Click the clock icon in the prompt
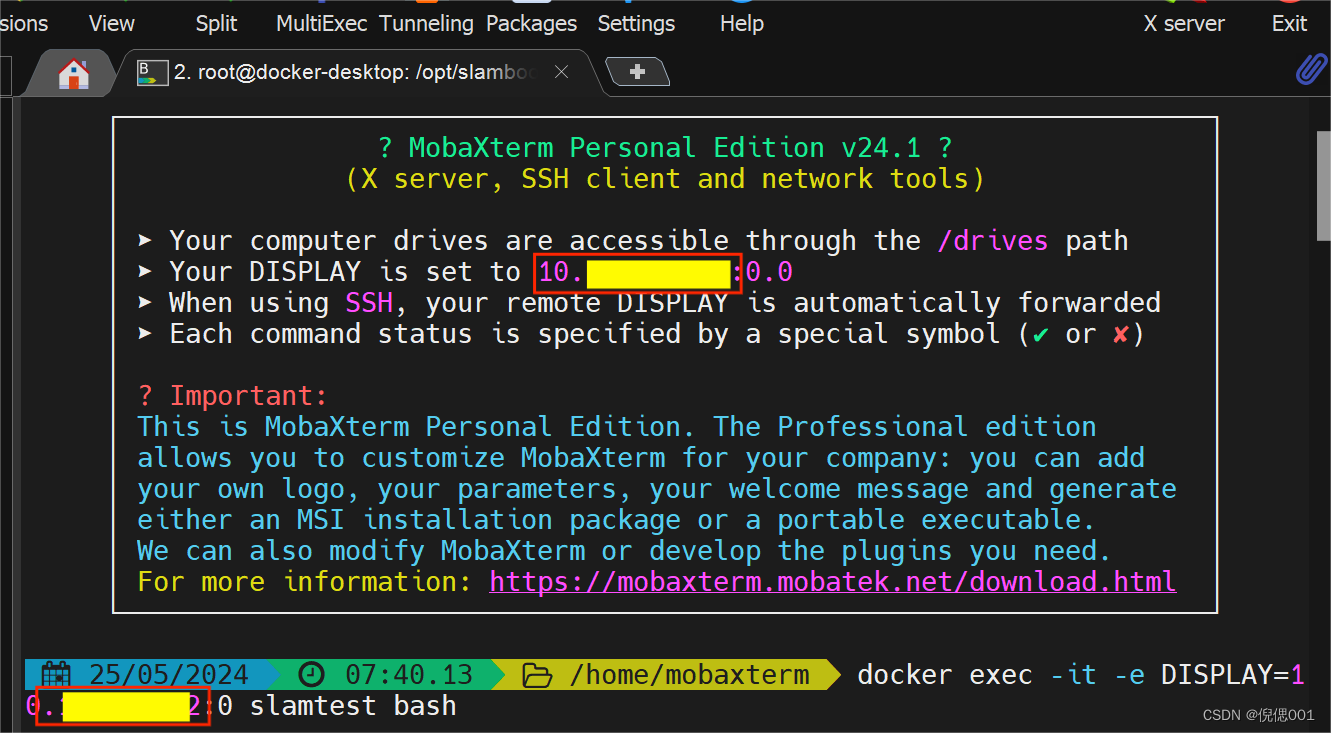Screen dimensions: 1331x733 click(x=313, y=675)
